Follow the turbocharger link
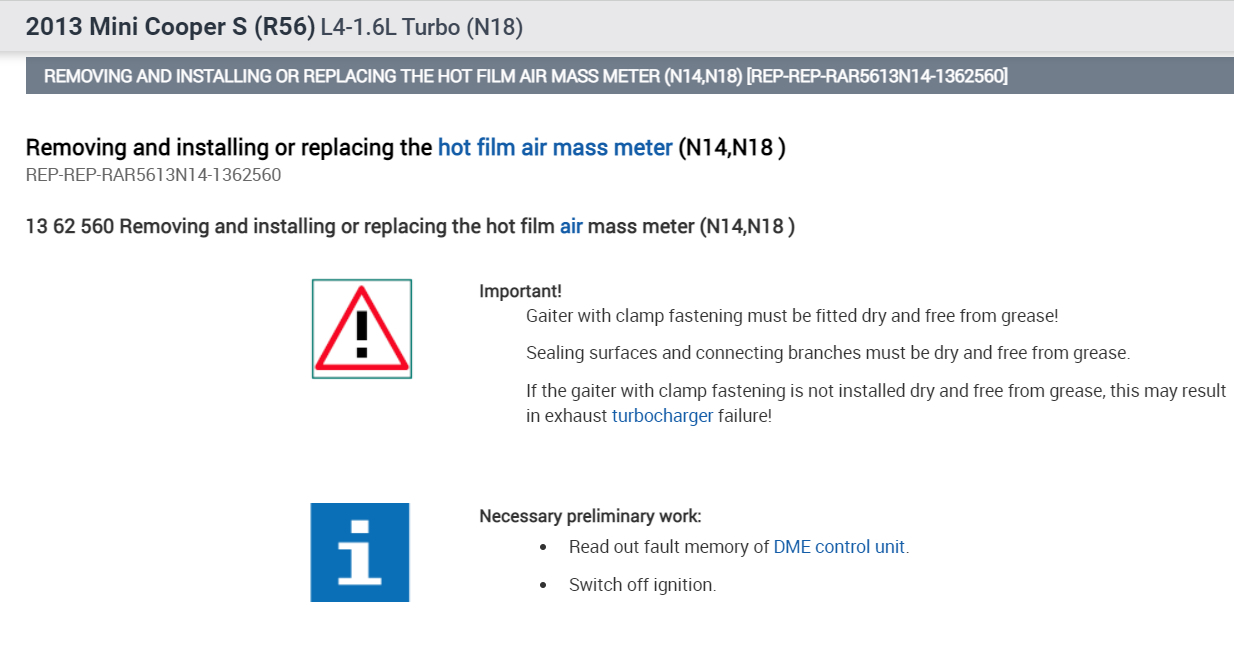 662,416
